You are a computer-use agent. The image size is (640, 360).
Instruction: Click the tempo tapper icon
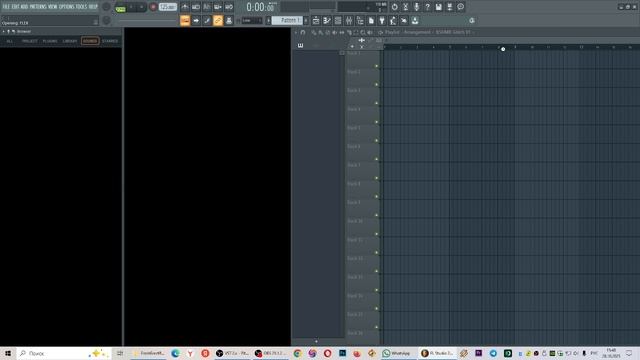pyautogui.click(x=393, y=20)
